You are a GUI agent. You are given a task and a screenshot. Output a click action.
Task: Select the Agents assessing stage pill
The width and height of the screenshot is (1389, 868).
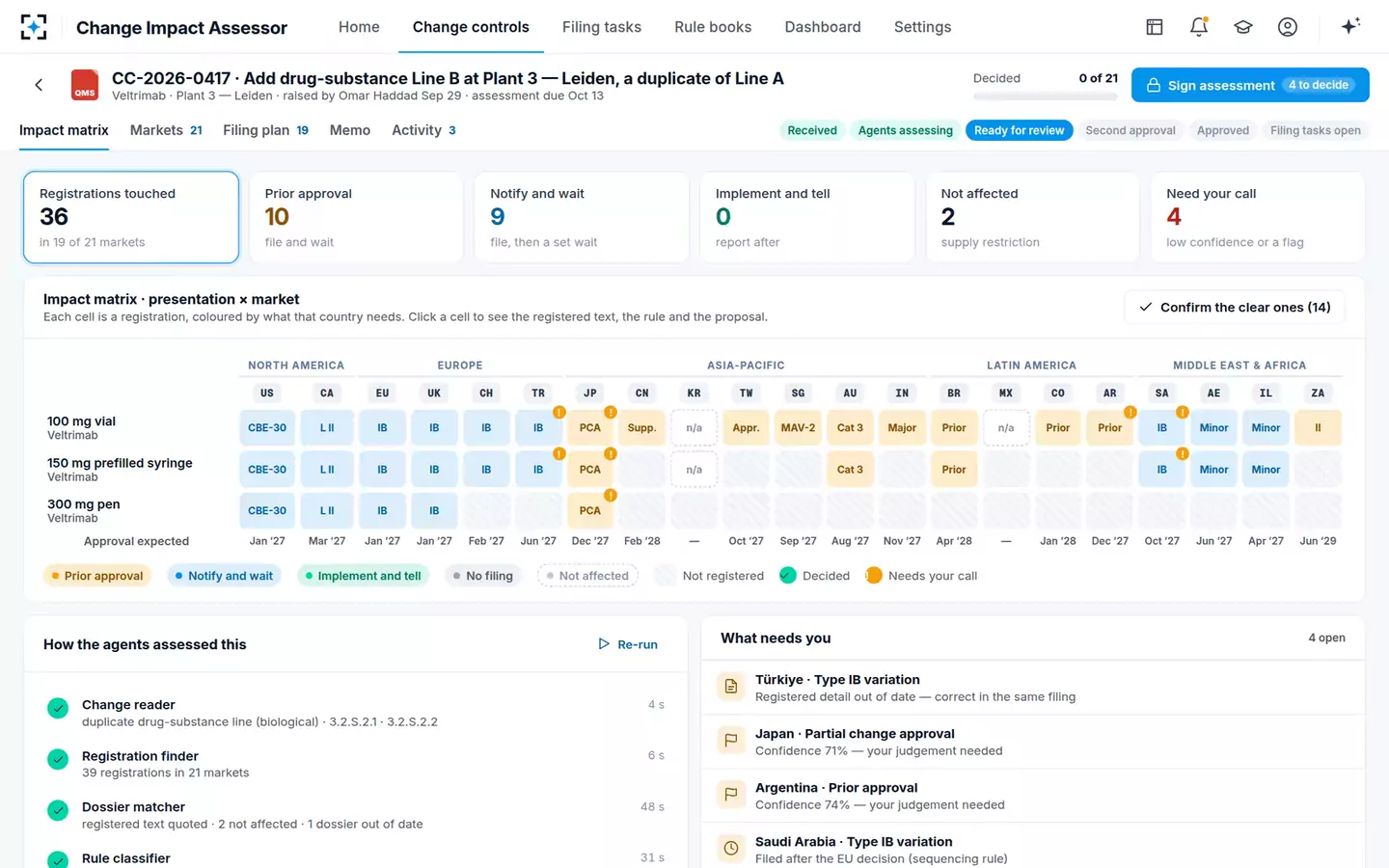(x=905, y=130)
